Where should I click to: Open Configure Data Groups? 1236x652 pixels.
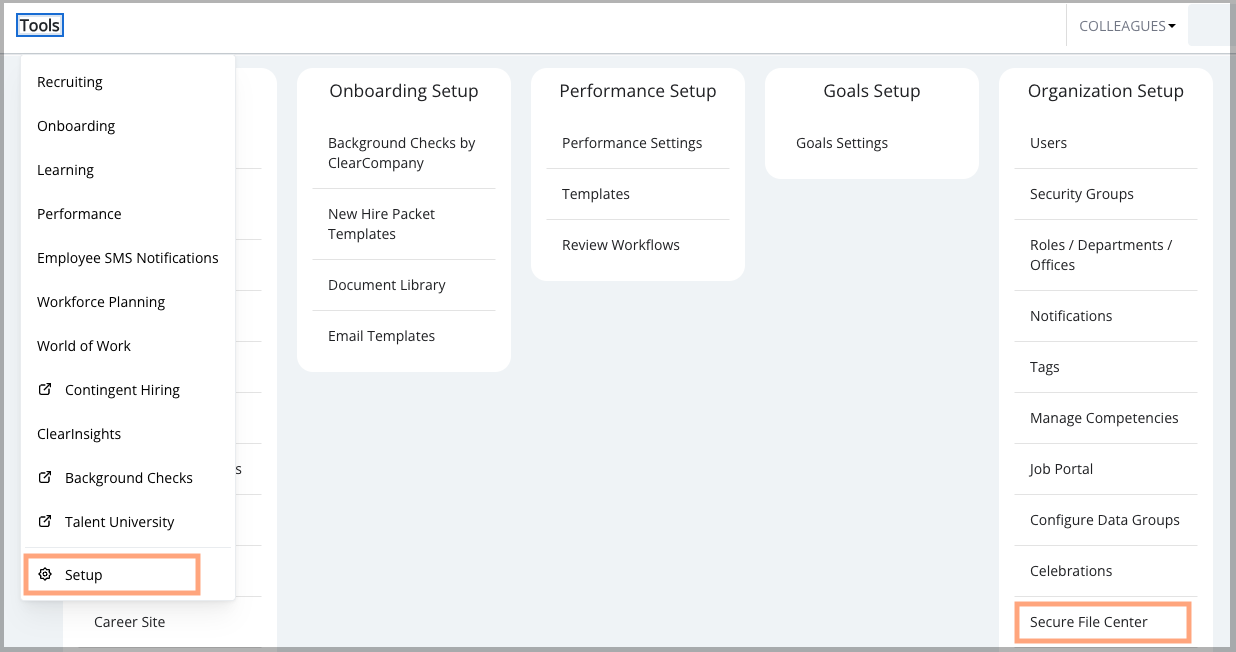tap(1105, 520)
